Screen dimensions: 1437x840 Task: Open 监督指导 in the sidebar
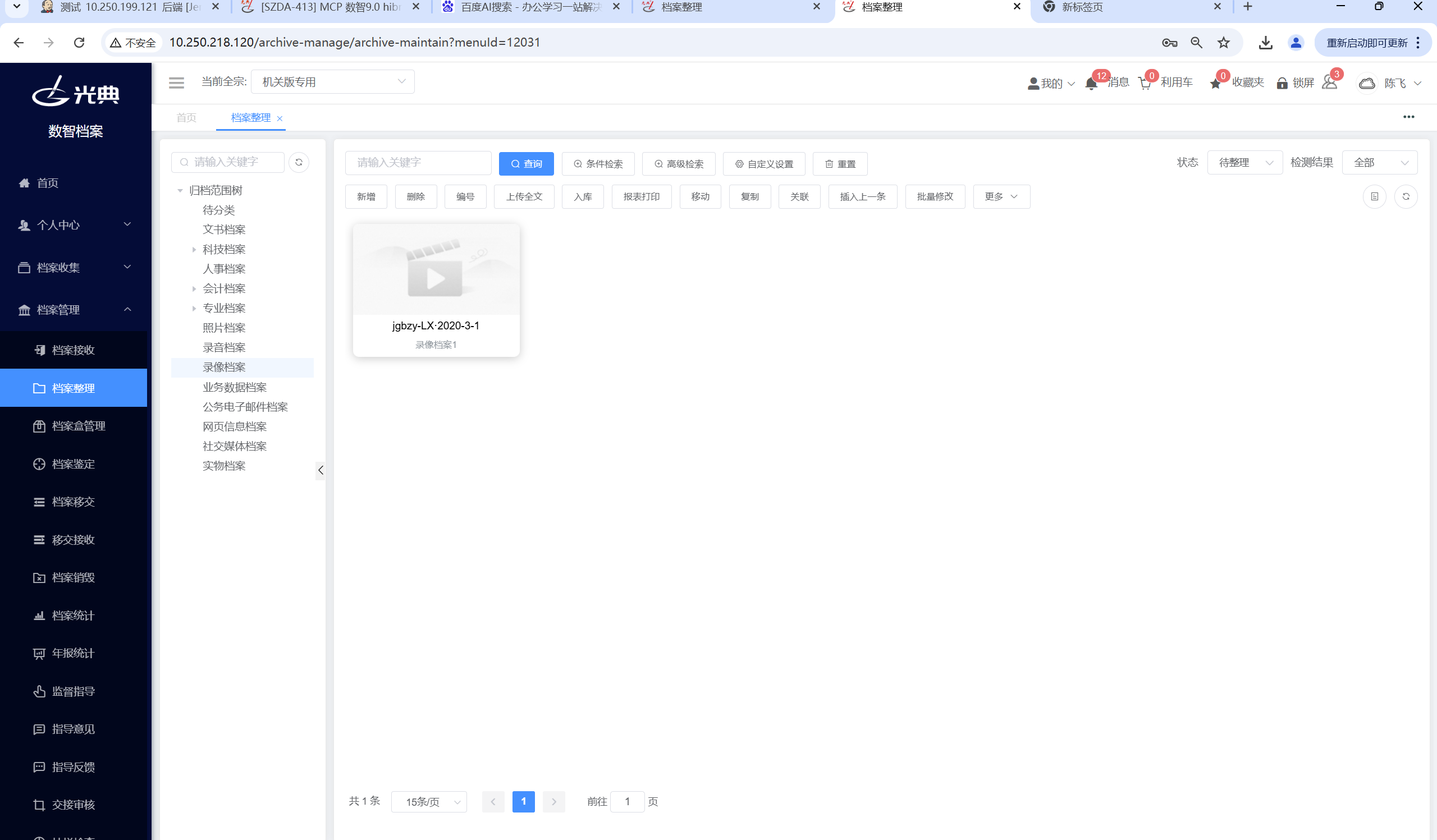point(74,691)
